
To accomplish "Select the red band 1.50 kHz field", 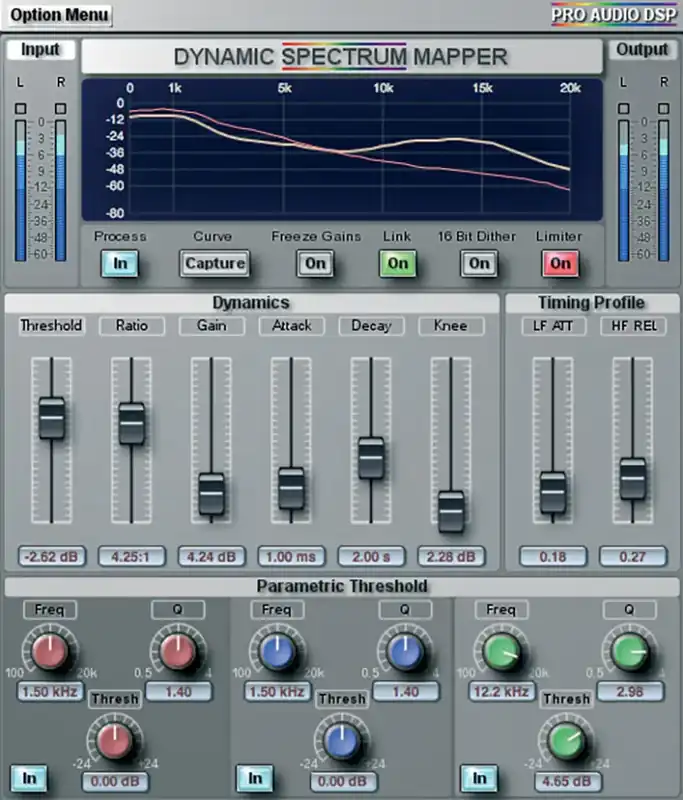I will point(50,692).
